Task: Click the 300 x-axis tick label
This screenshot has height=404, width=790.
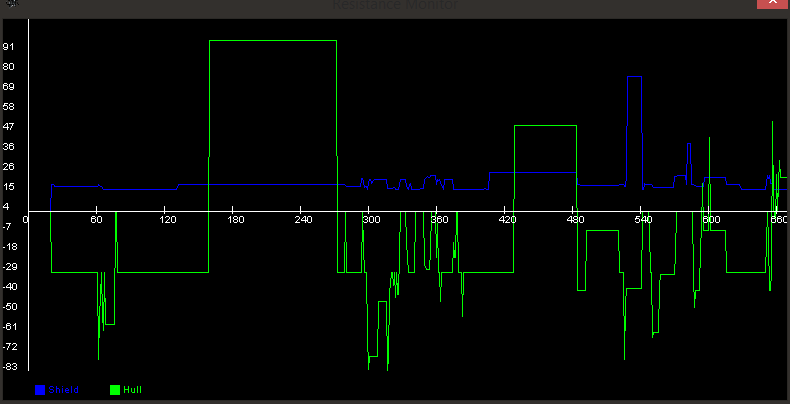Action: click(x=371, y=220)
